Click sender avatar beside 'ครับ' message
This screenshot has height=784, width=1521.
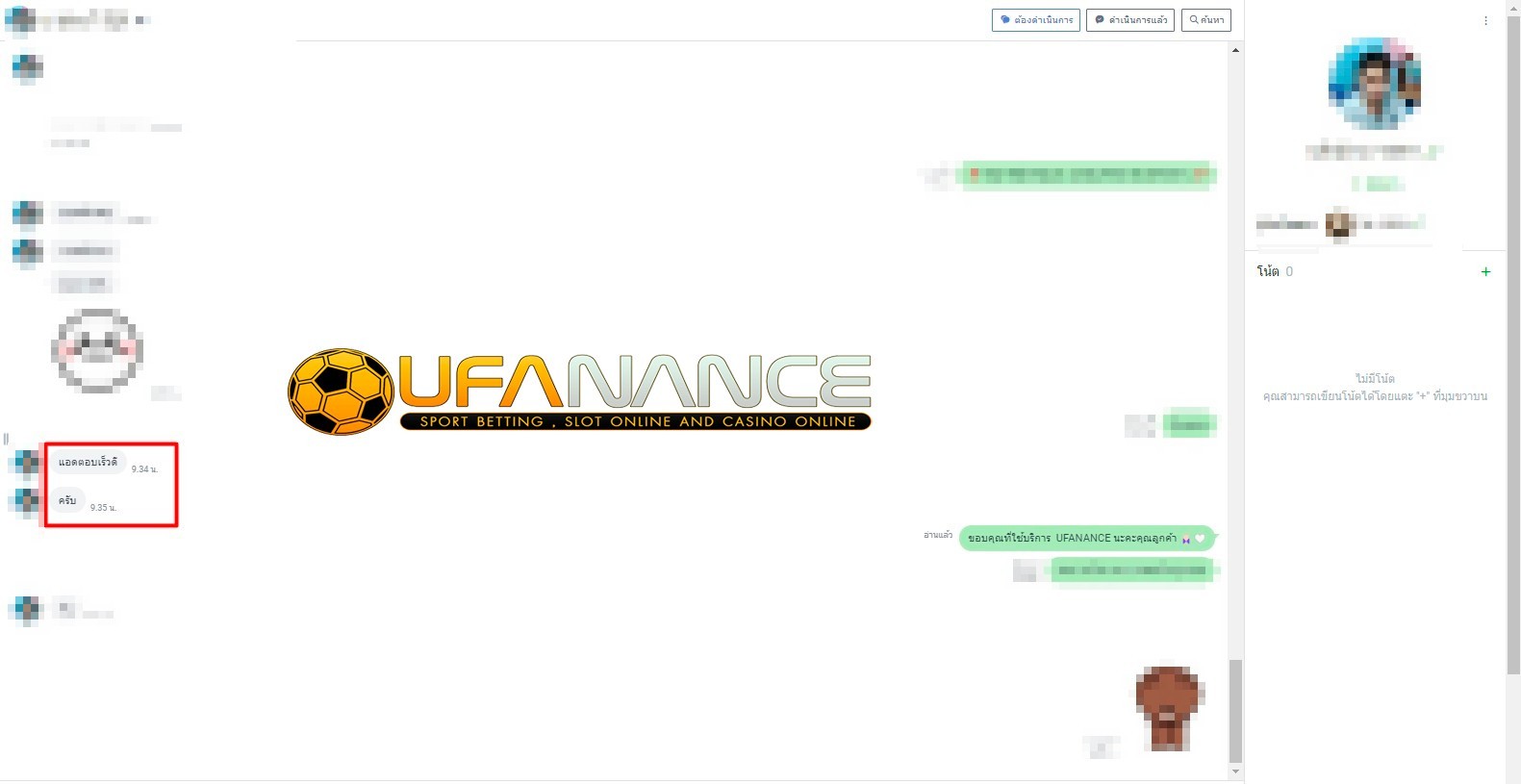pos(27,502)
